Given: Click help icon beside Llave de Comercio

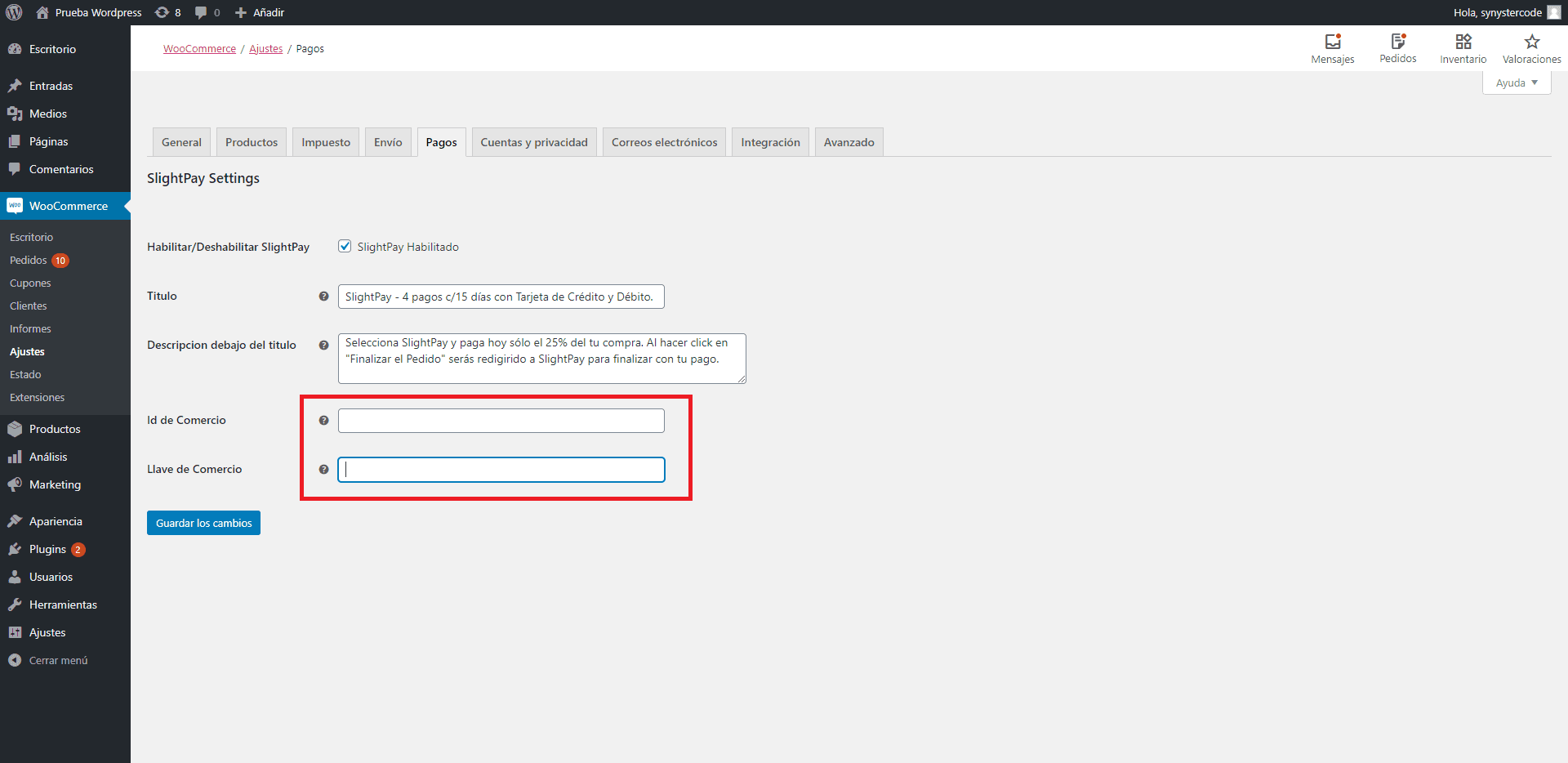Looking at the screenshot, I should [x=323, y=470].
